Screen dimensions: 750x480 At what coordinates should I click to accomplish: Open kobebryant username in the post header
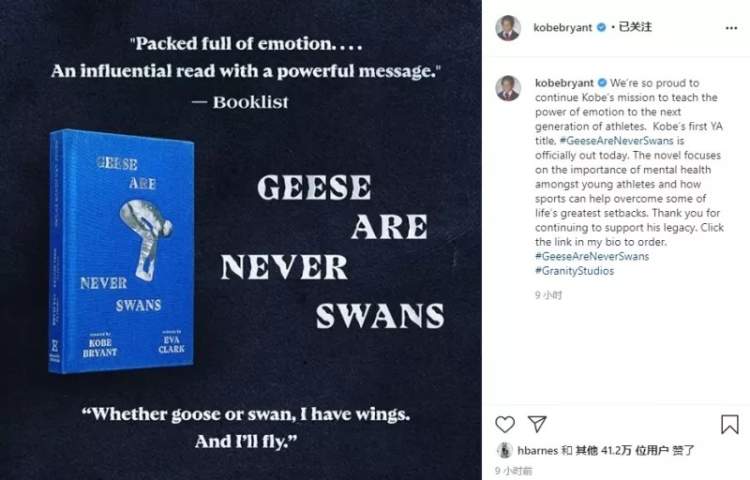(x=563, y=28)
